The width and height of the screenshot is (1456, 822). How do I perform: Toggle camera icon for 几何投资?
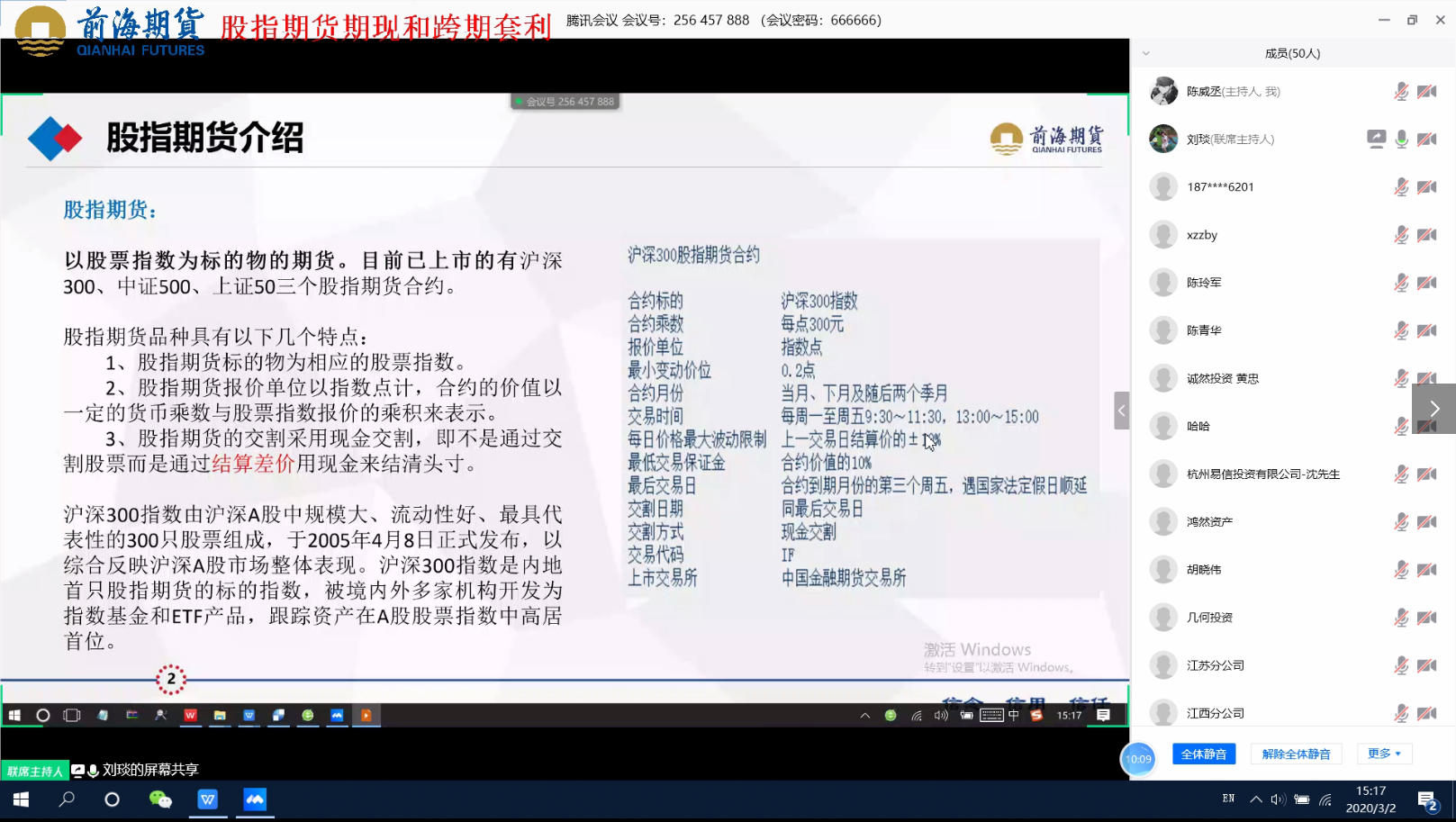1427,618
